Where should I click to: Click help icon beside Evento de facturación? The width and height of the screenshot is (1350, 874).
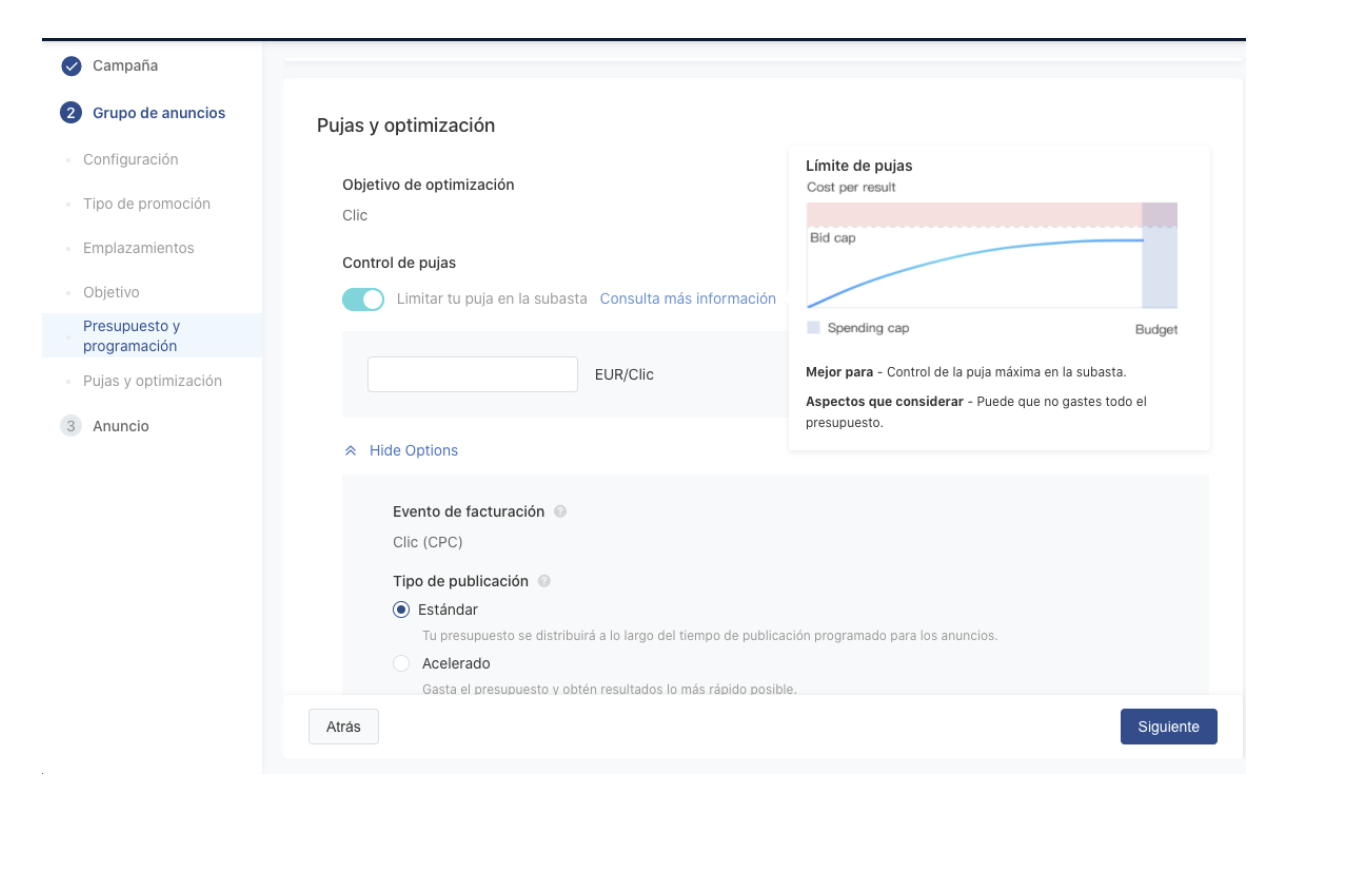tap(560, 511)
